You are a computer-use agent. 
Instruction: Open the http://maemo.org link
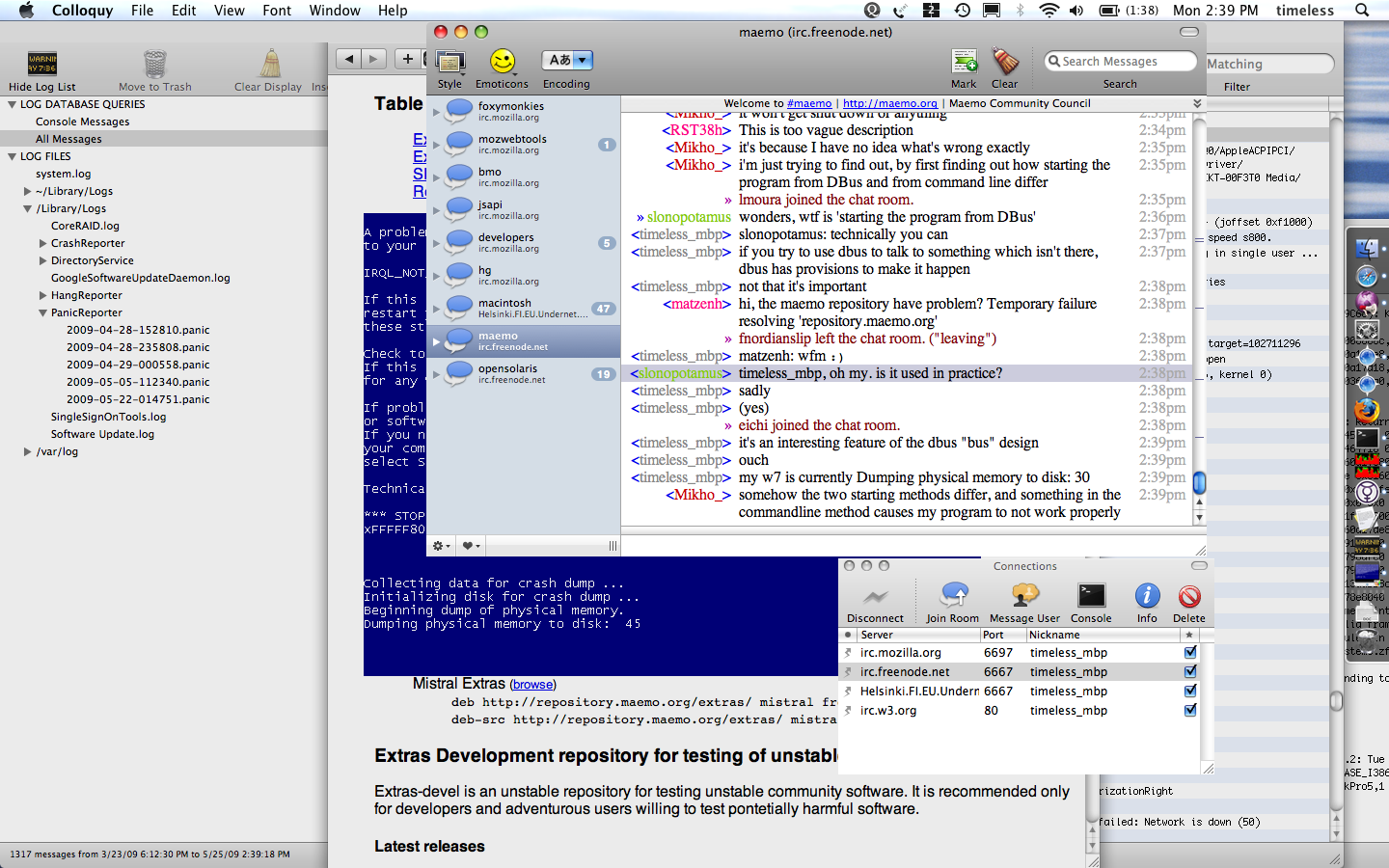click(890, 103)
